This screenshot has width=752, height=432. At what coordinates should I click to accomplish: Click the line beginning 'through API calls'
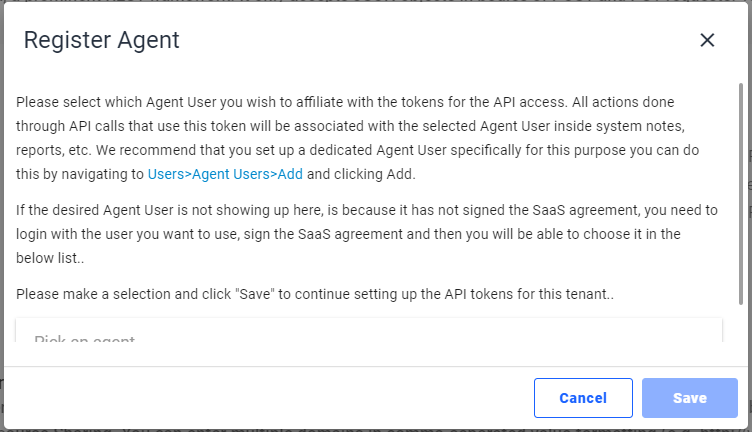350,126
